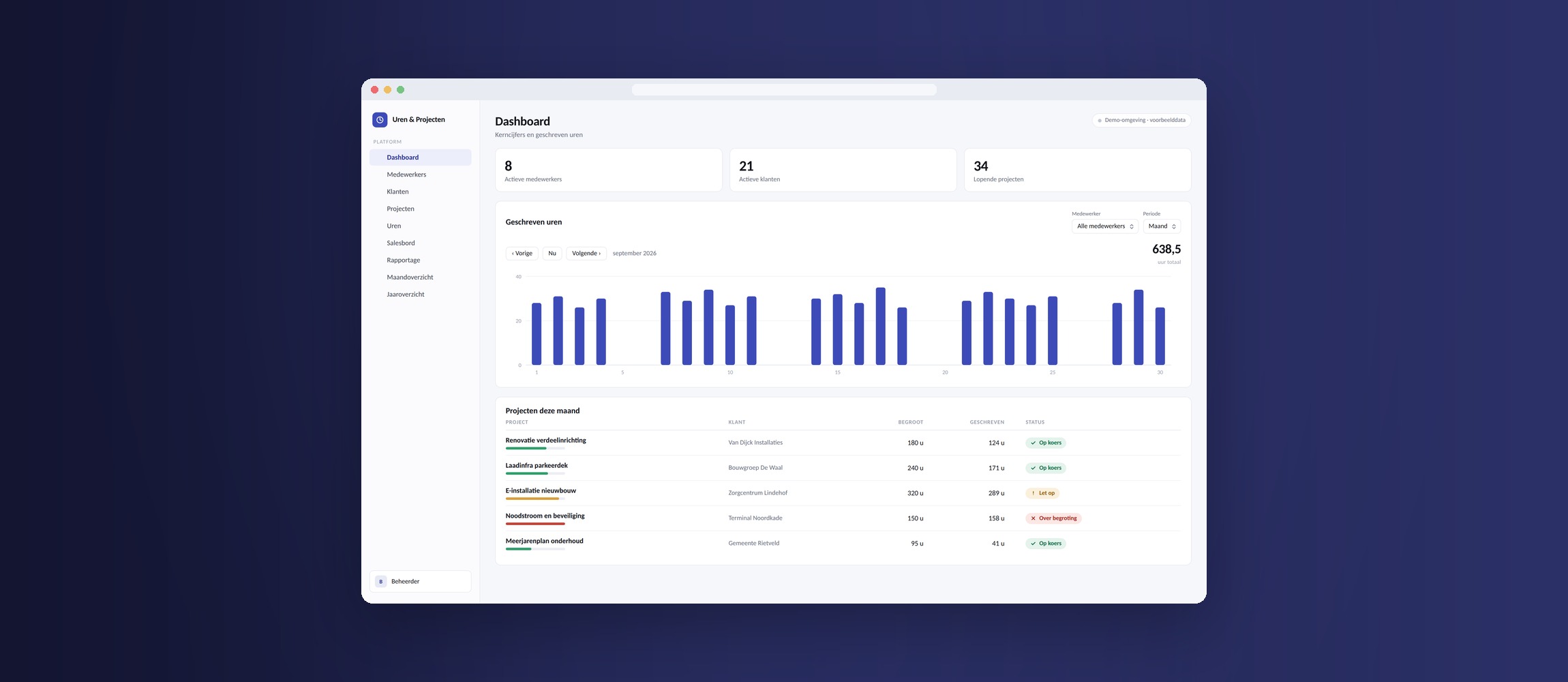
Task: Open Jaaroverzicht in the sidebar
Action: point(420,294)
